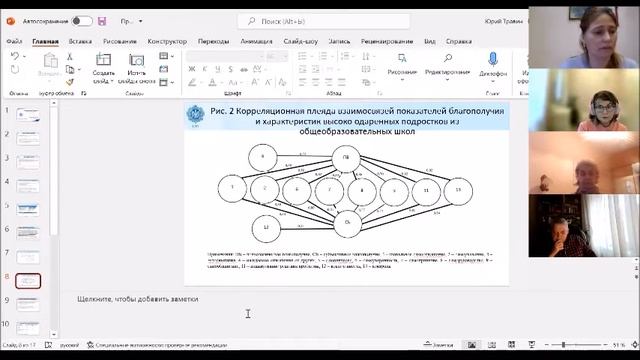
Task: Click the Поиск search field
Action: tap(324, 21)
